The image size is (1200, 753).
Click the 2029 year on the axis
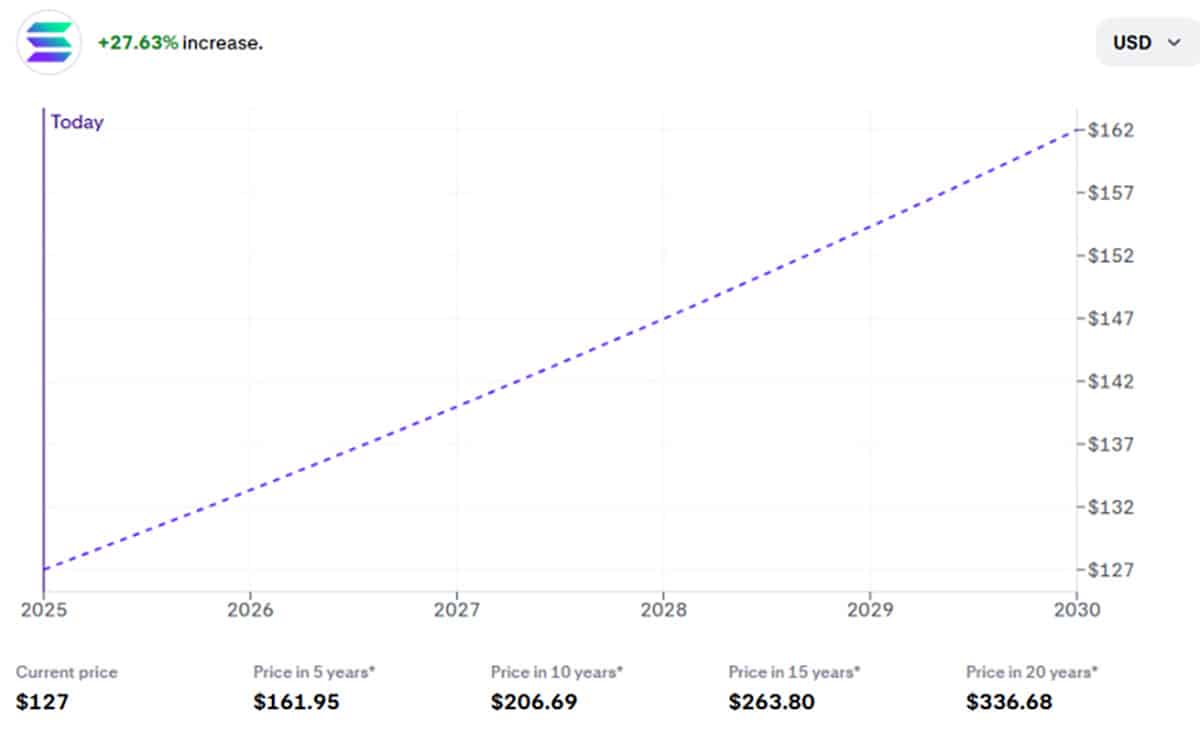click(x=870, y=609)
